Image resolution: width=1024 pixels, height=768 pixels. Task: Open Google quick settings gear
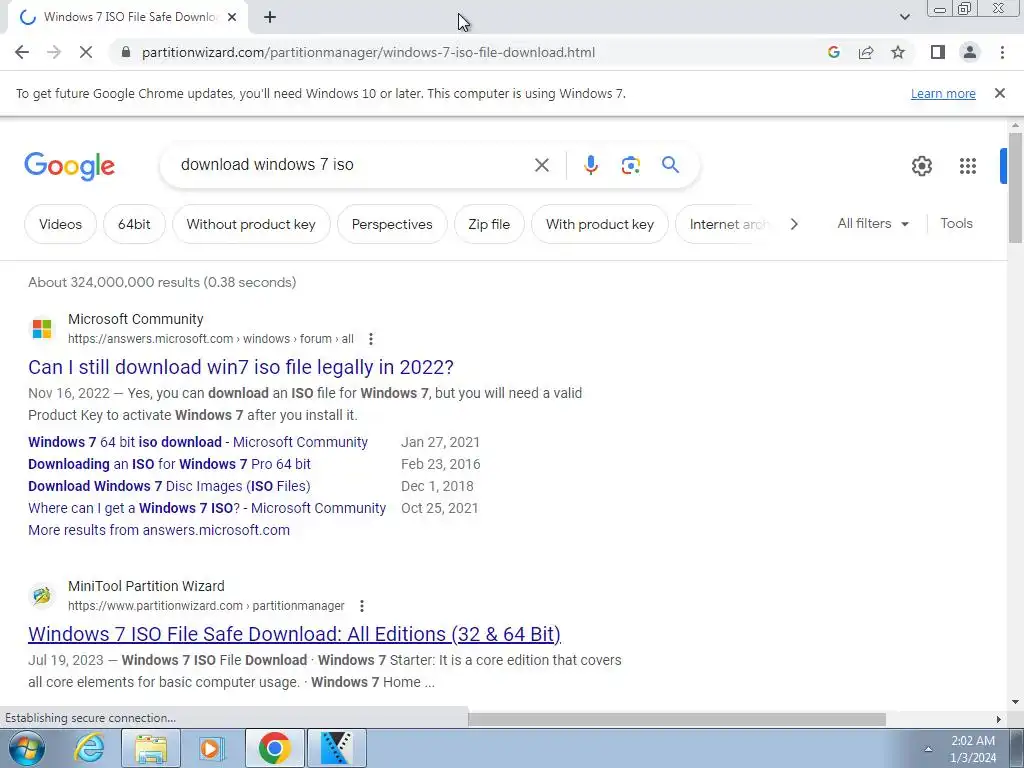pos(921,166)
